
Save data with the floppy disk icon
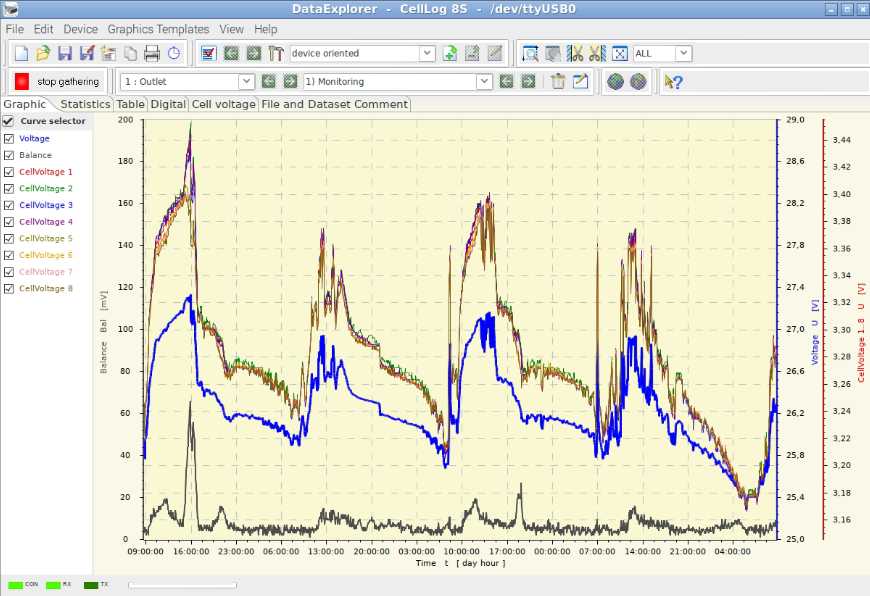(x=65, y=53)
